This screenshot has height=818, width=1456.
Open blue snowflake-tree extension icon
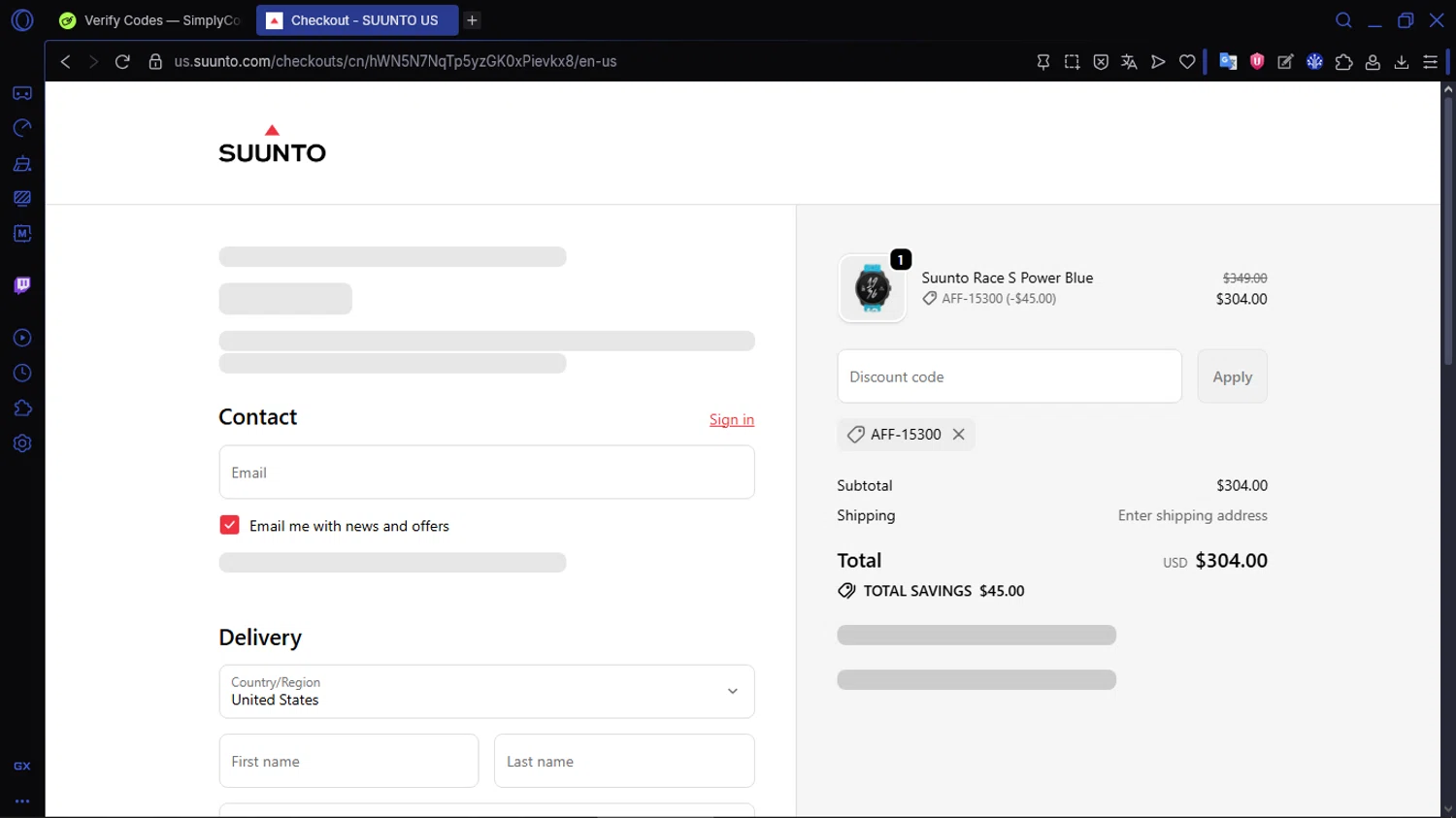1315,61
